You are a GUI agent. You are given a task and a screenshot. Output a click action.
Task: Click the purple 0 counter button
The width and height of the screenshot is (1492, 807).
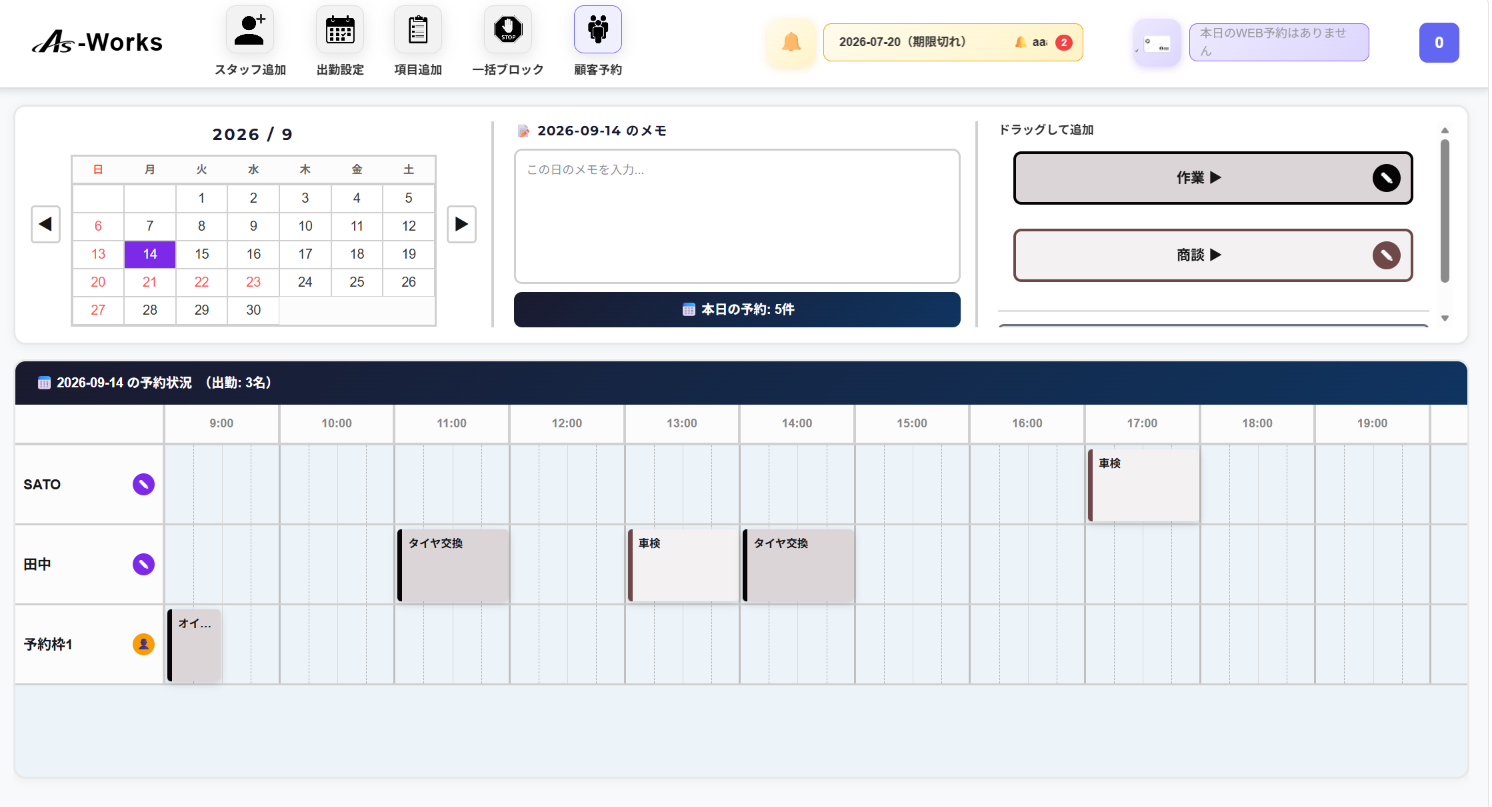[1439, 43]
